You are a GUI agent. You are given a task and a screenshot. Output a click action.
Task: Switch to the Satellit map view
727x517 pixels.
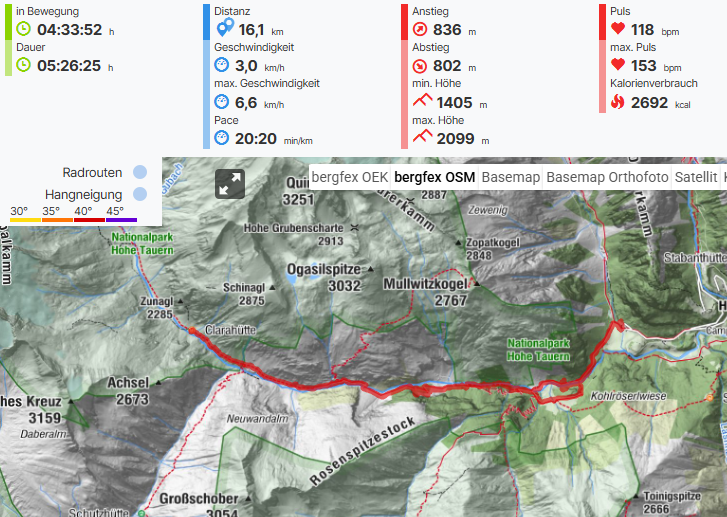click(695, 177)
